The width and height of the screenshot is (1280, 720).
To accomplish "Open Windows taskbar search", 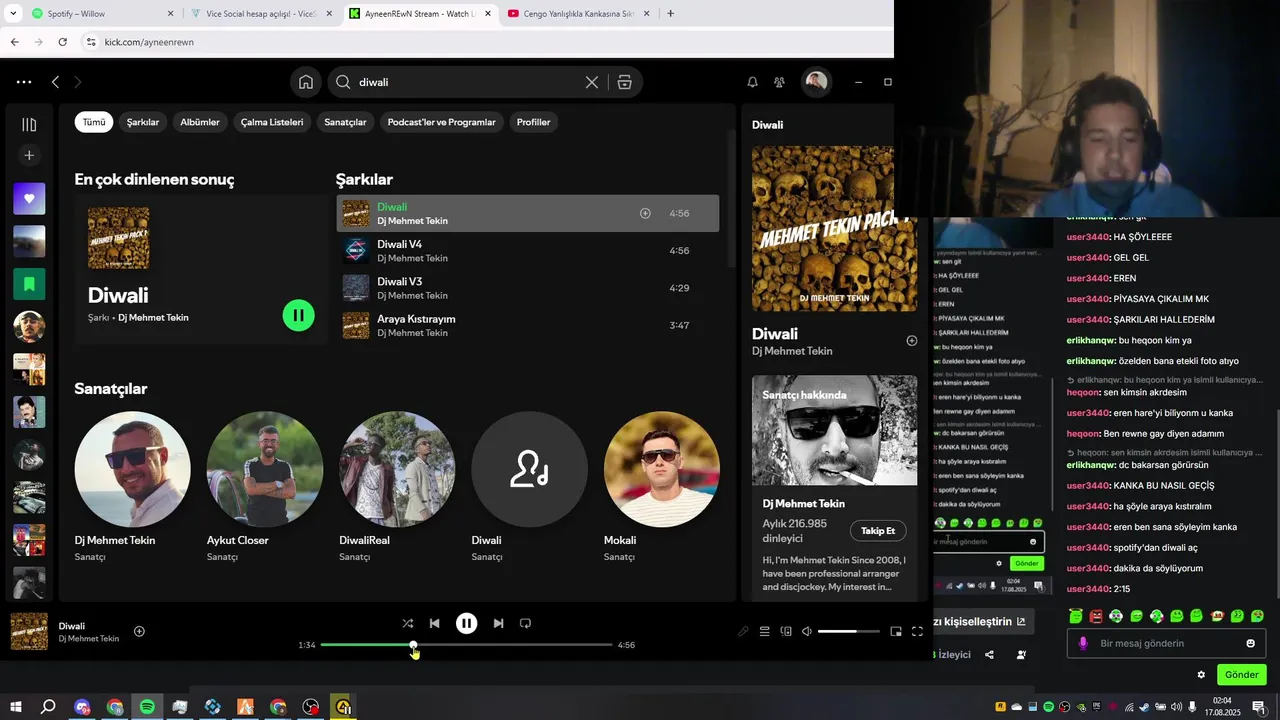I will pyautogui.click(x=48, y=707).
